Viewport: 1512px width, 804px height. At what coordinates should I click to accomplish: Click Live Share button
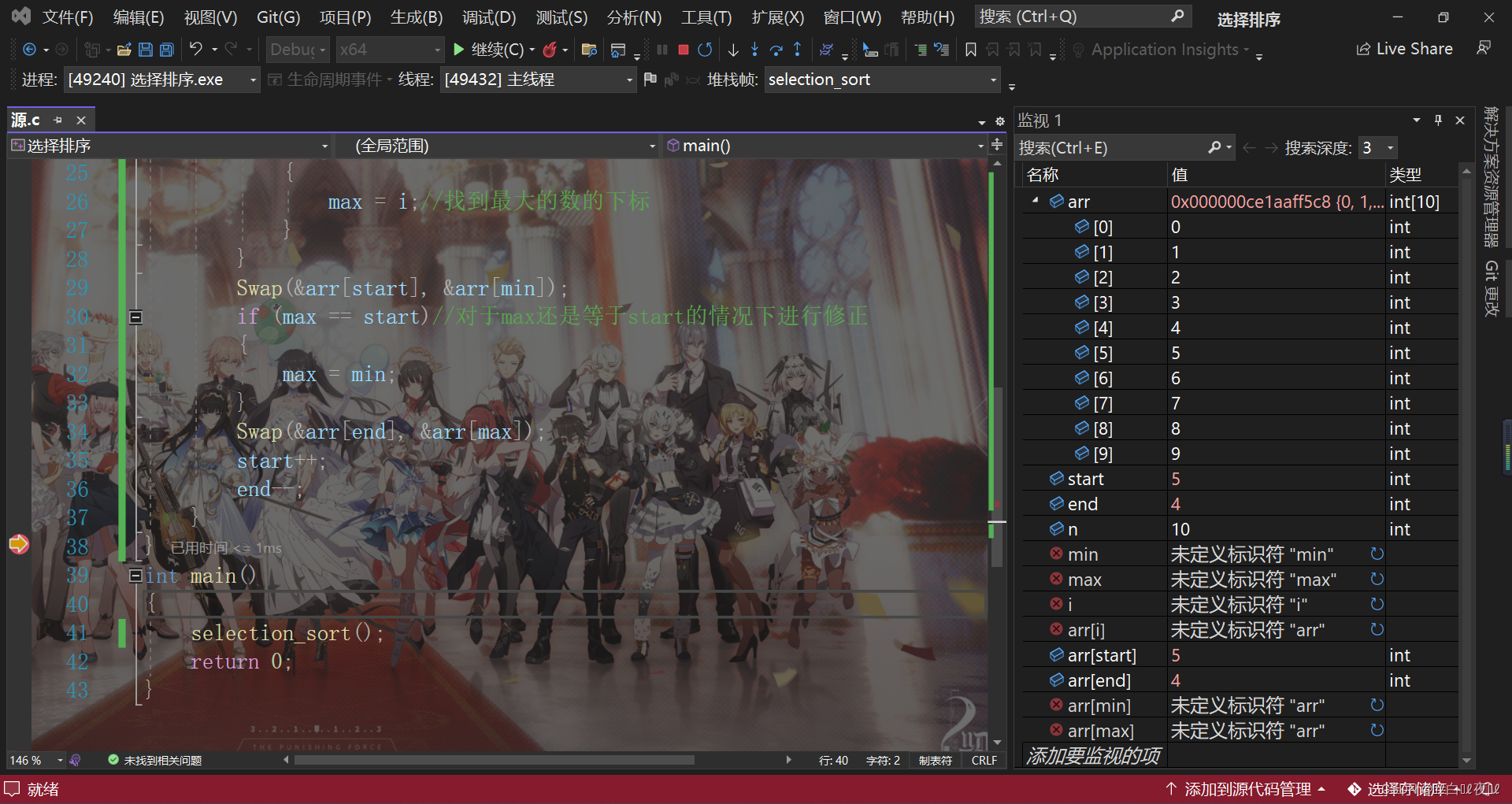tap(1404, 49)
